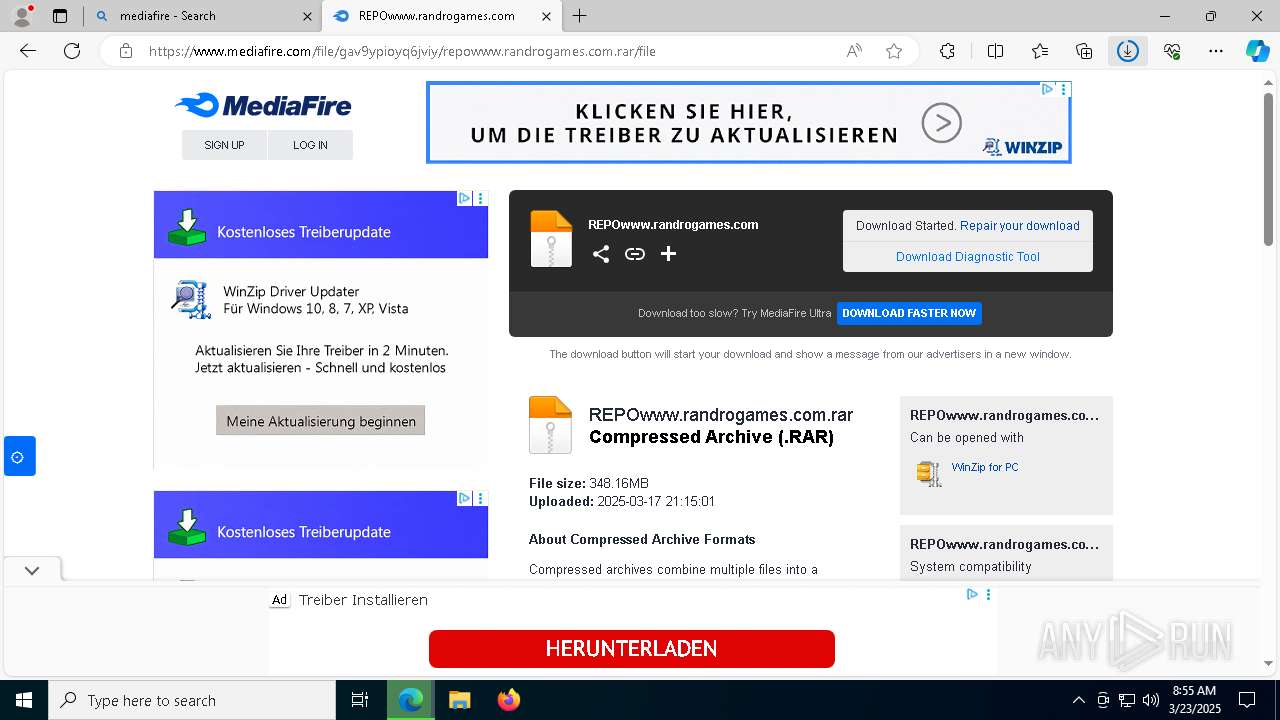Click the DOWNLOAD FASTER NOW button
The height and width of the screenshot is (720, 1280).
point(909,313)
